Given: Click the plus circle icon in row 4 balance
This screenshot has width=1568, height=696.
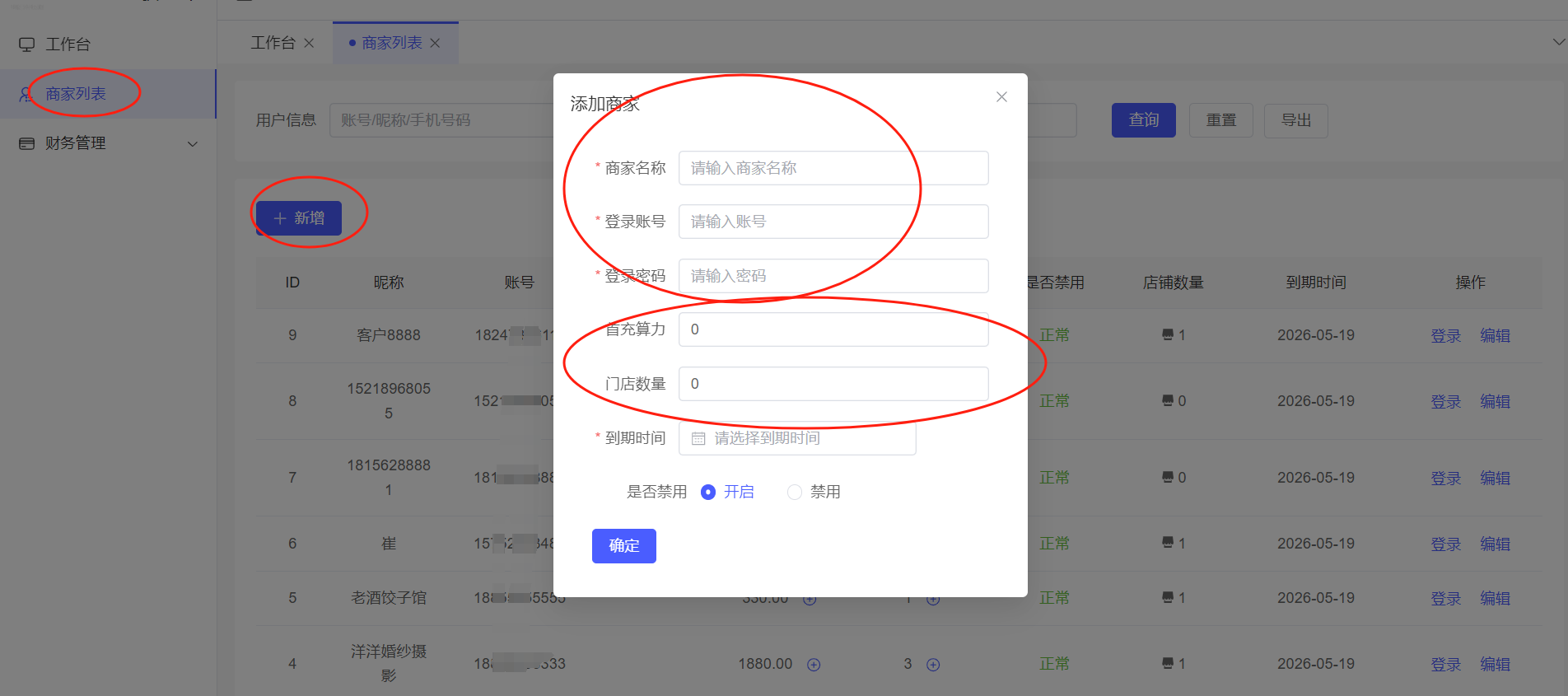Looking at the screenshot, I should pyautogui.click(x=814, y=665).
